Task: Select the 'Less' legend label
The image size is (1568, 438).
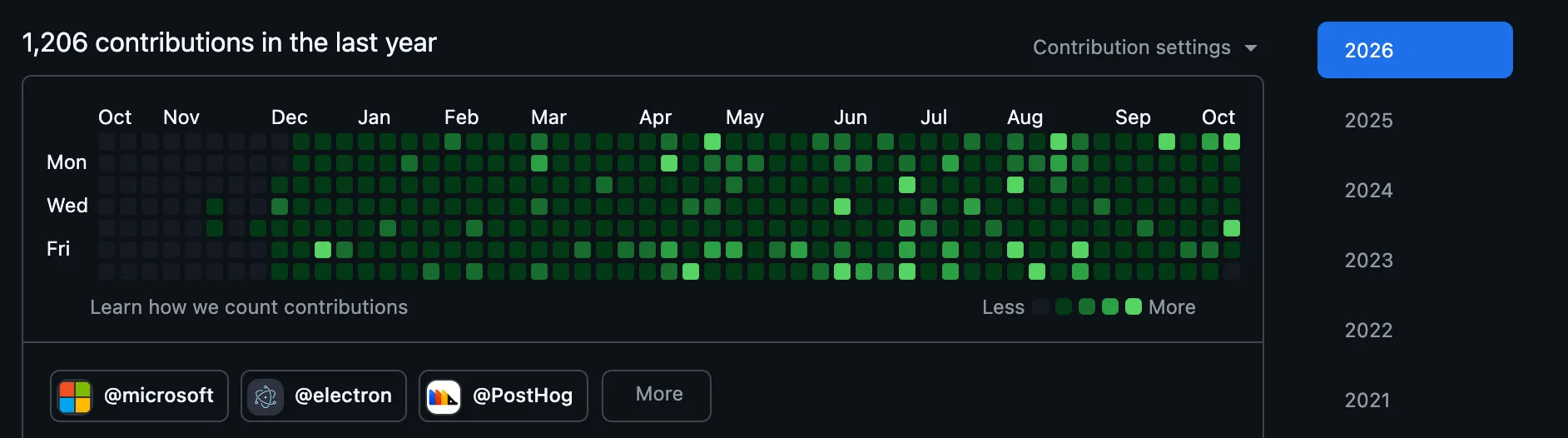Action: (1003, 307)
